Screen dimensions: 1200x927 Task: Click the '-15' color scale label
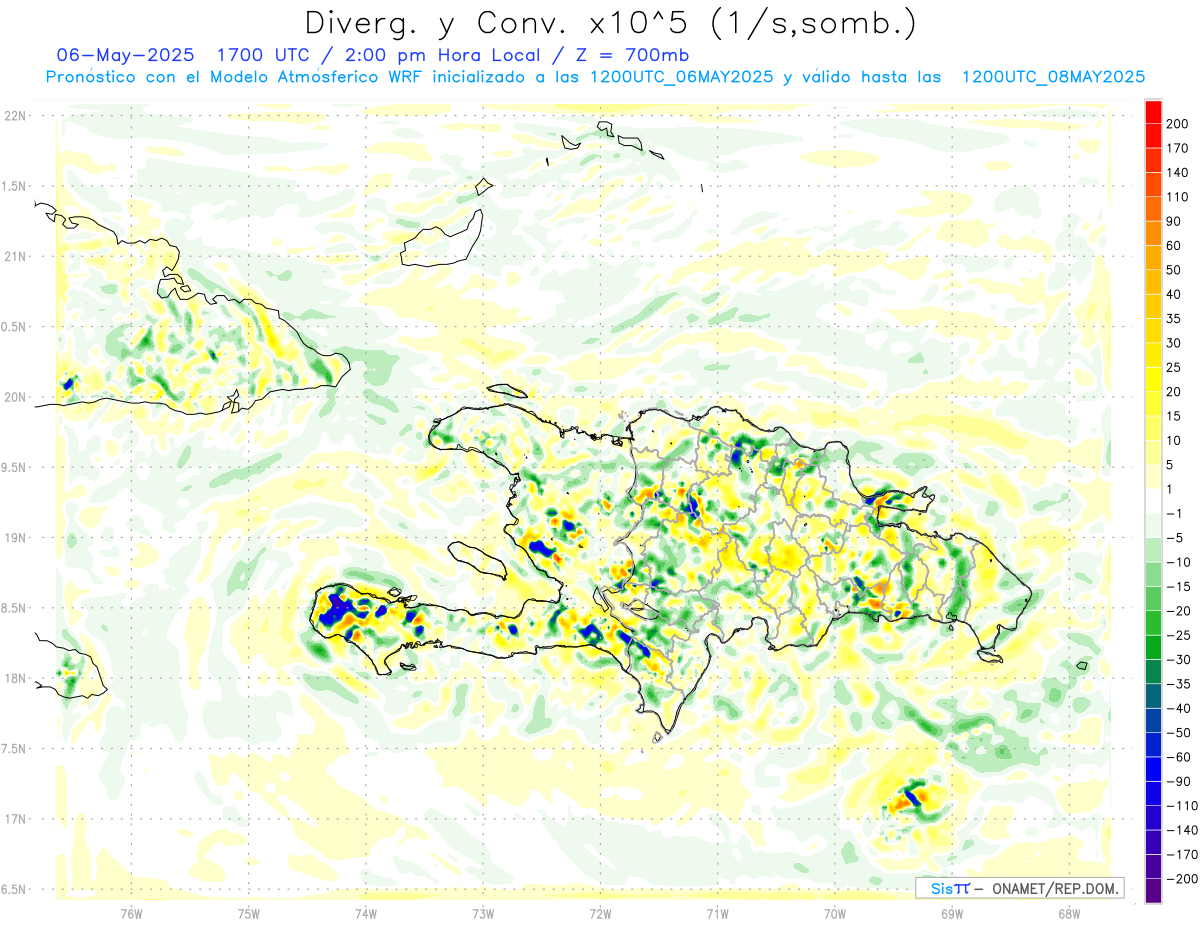tap(1178, 586)
